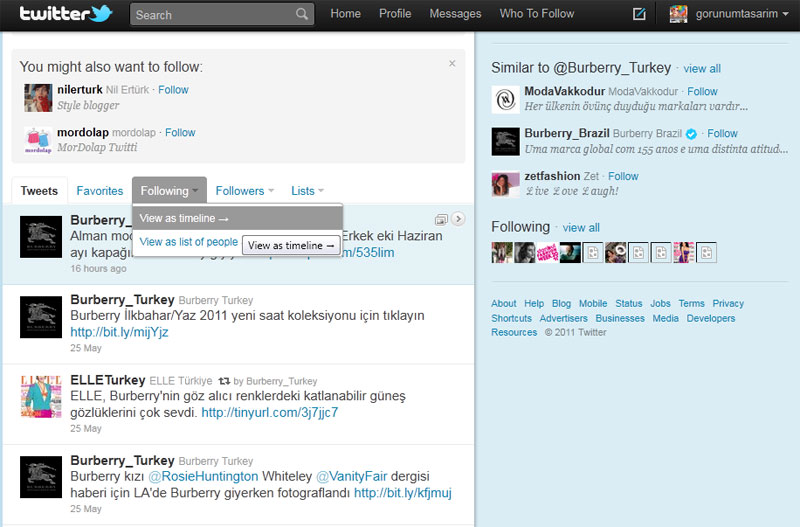Click Burberry avatar on RosieHuntington tweet

click(41, 477)
